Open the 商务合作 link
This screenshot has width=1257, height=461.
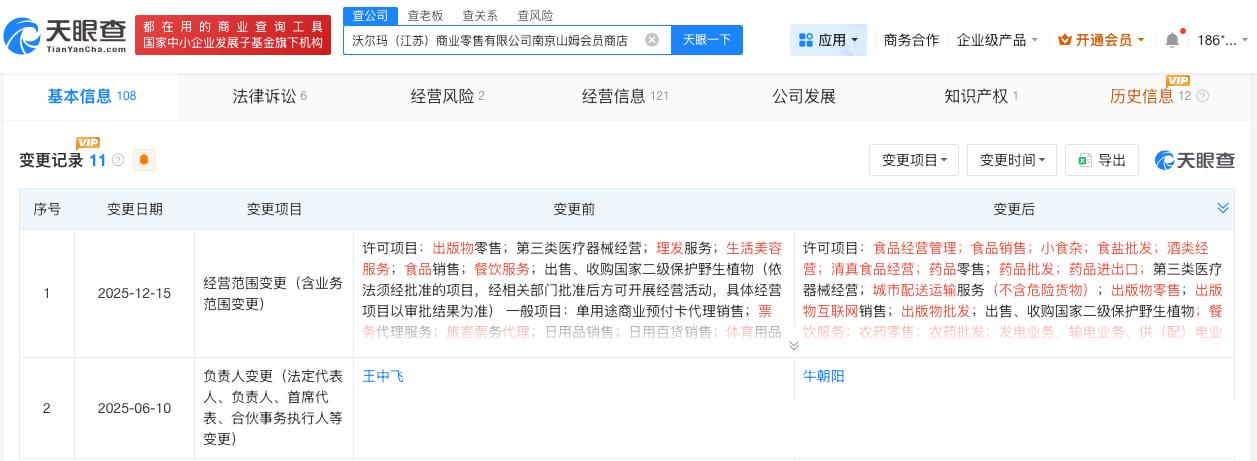point(911,40)
